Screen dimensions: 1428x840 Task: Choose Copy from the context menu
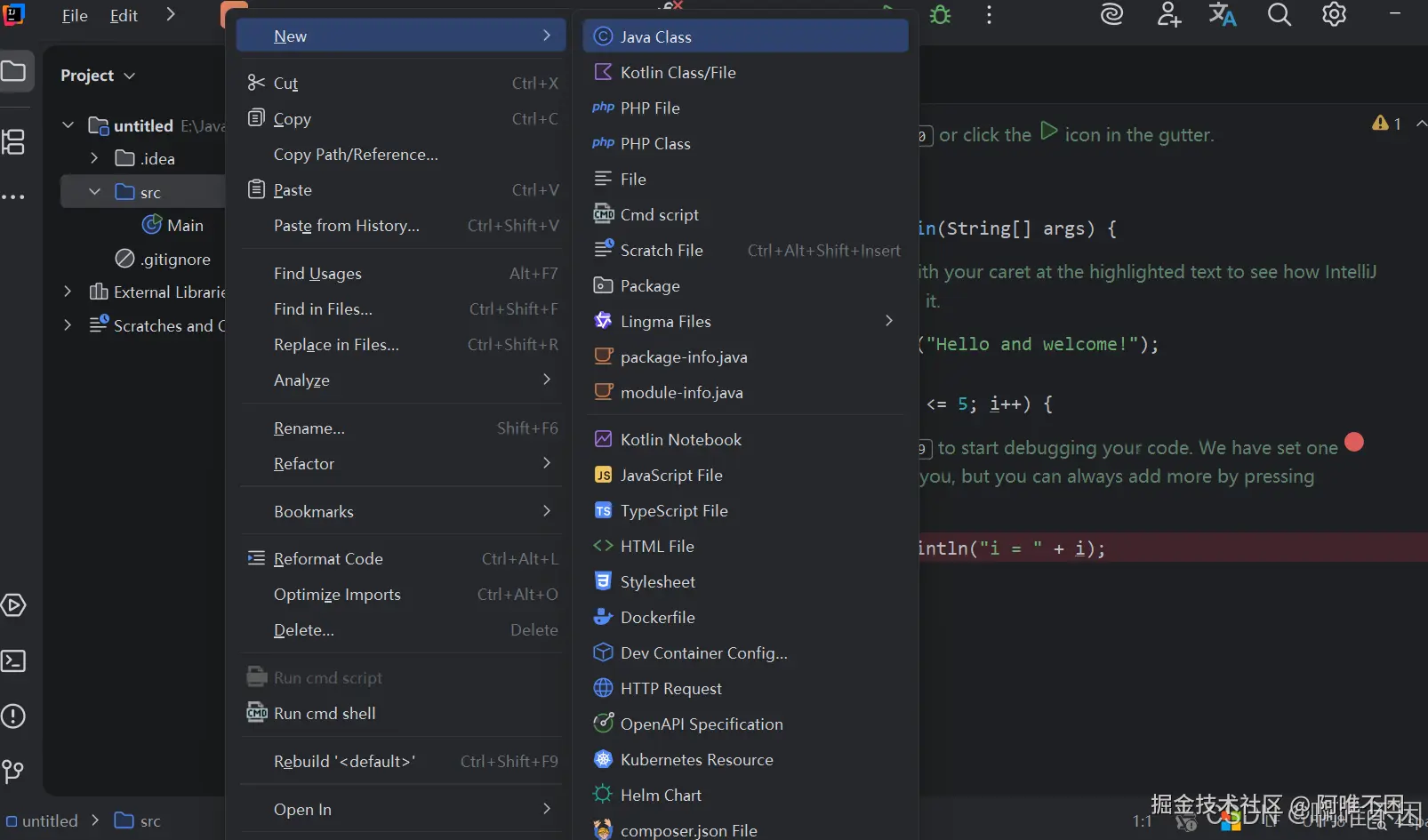tap(402, 119)
